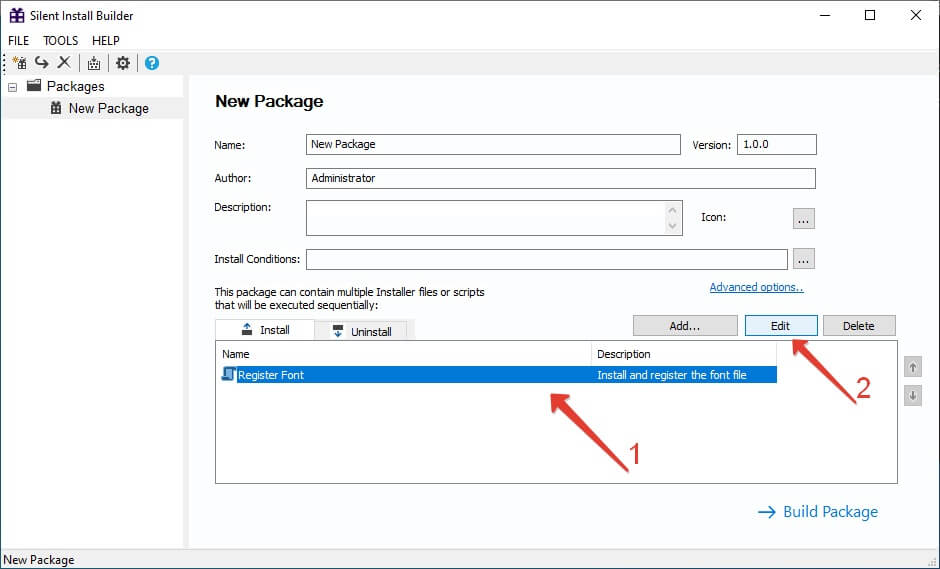Focus the Install Conditions field
The width and height of the screenshot is (940, 569).
click(x=547, y=259)
